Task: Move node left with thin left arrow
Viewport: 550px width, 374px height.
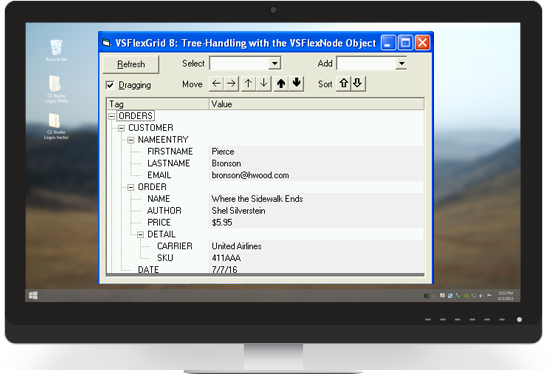Action: coord(216,84)
